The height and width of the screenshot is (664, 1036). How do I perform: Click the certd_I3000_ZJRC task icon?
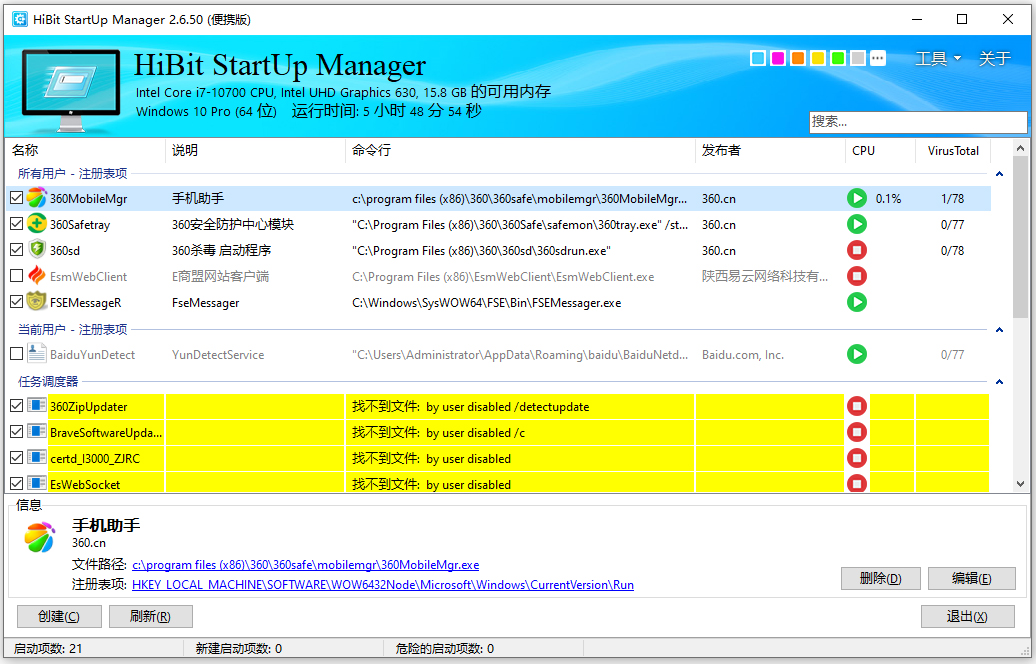[x=37, y=458]
